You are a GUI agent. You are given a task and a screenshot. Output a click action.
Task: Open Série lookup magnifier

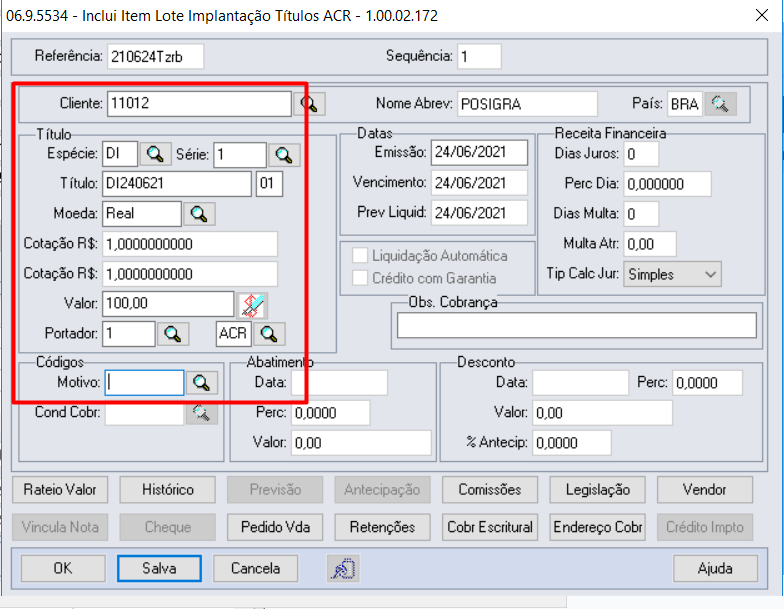[284, 154]
